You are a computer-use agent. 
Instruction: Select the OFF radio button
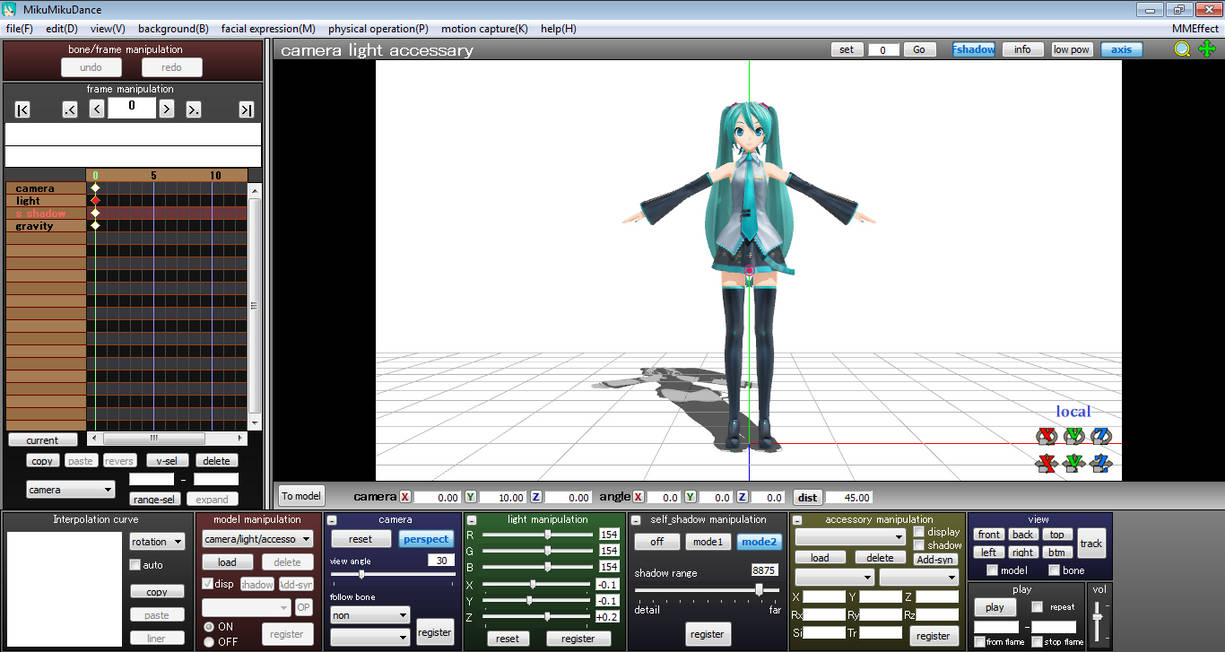(209, 642)
